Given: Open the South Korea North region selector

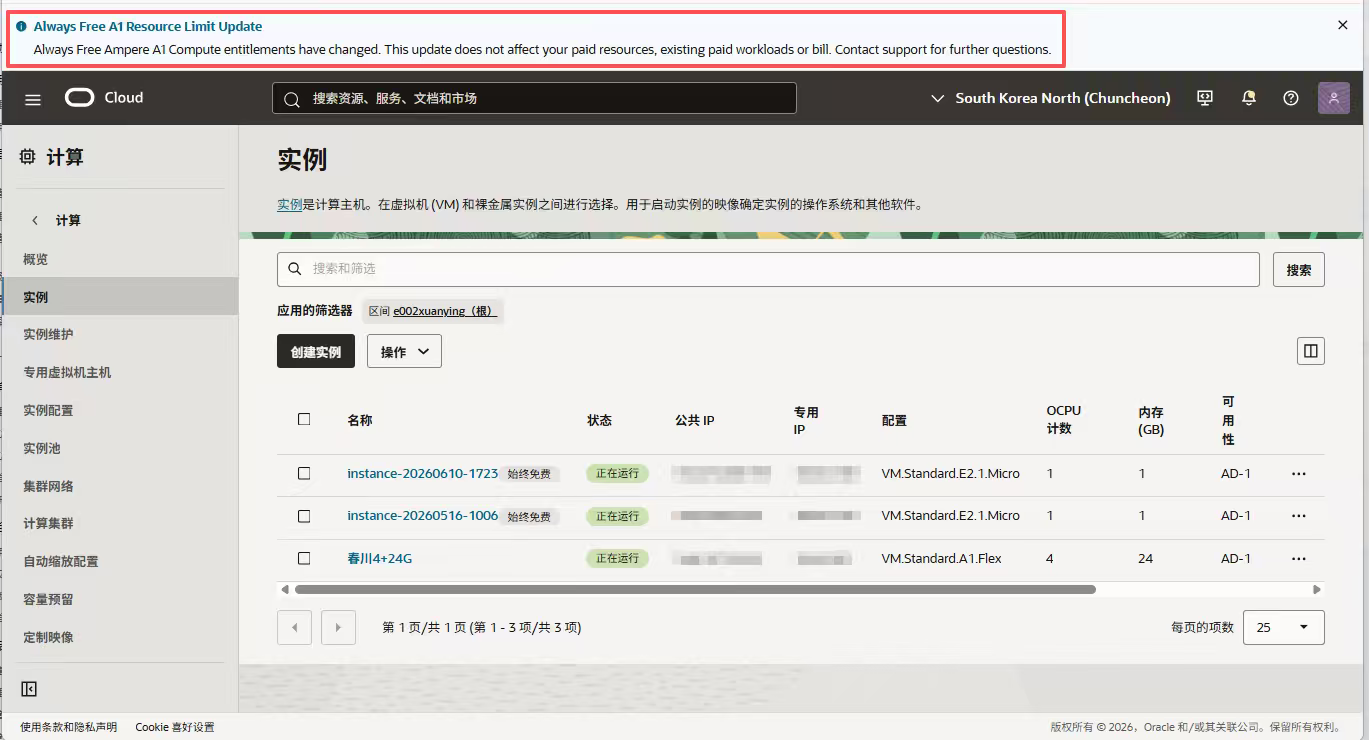Looking at the screenshot, I should [x=1050, y=98].
